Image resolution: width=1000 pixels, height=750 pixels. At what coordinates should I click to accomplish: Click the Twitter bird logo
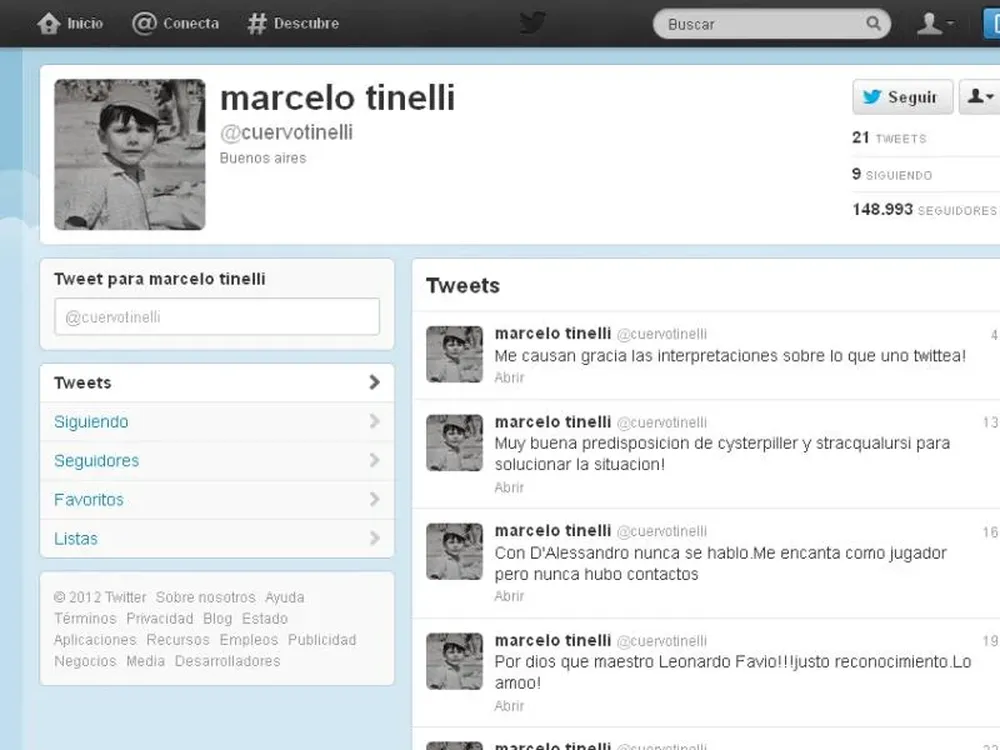[x=532, y=22]
